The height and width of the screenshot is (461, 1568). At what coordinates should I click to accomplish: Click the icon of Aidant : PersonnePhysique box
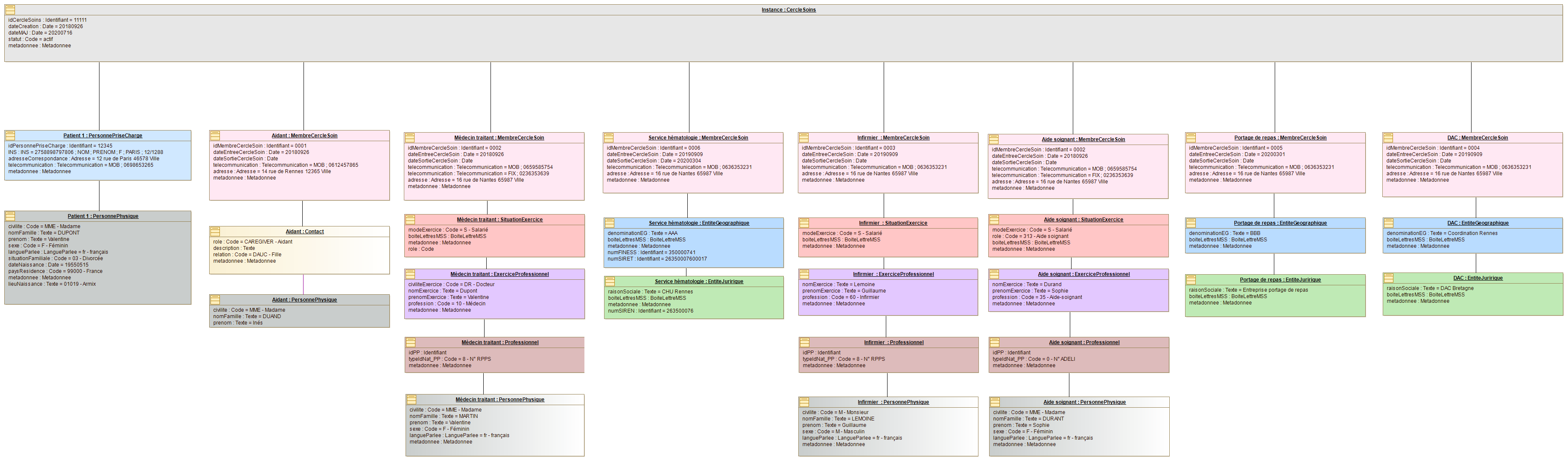(216, 300)
